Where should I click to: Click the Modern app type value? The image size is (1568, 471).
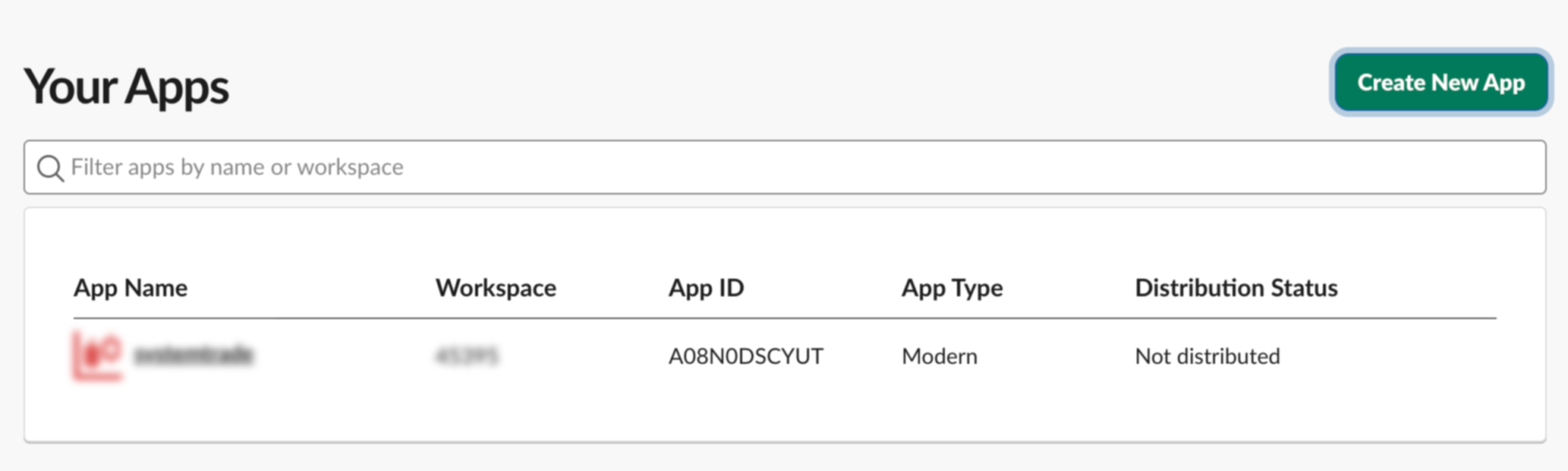pyautogui.click(x=939, y=356)
